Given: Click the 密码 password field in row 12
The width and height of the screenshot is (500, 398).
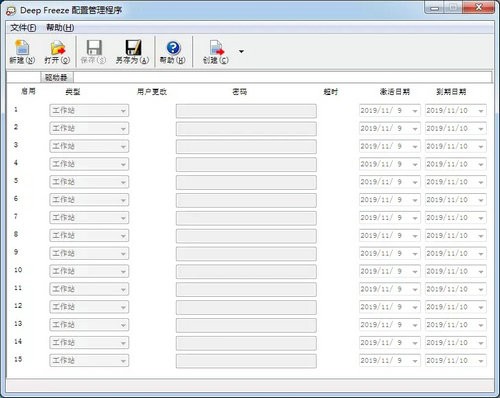Looking at the screenshot, I should (x=246, y=307).
